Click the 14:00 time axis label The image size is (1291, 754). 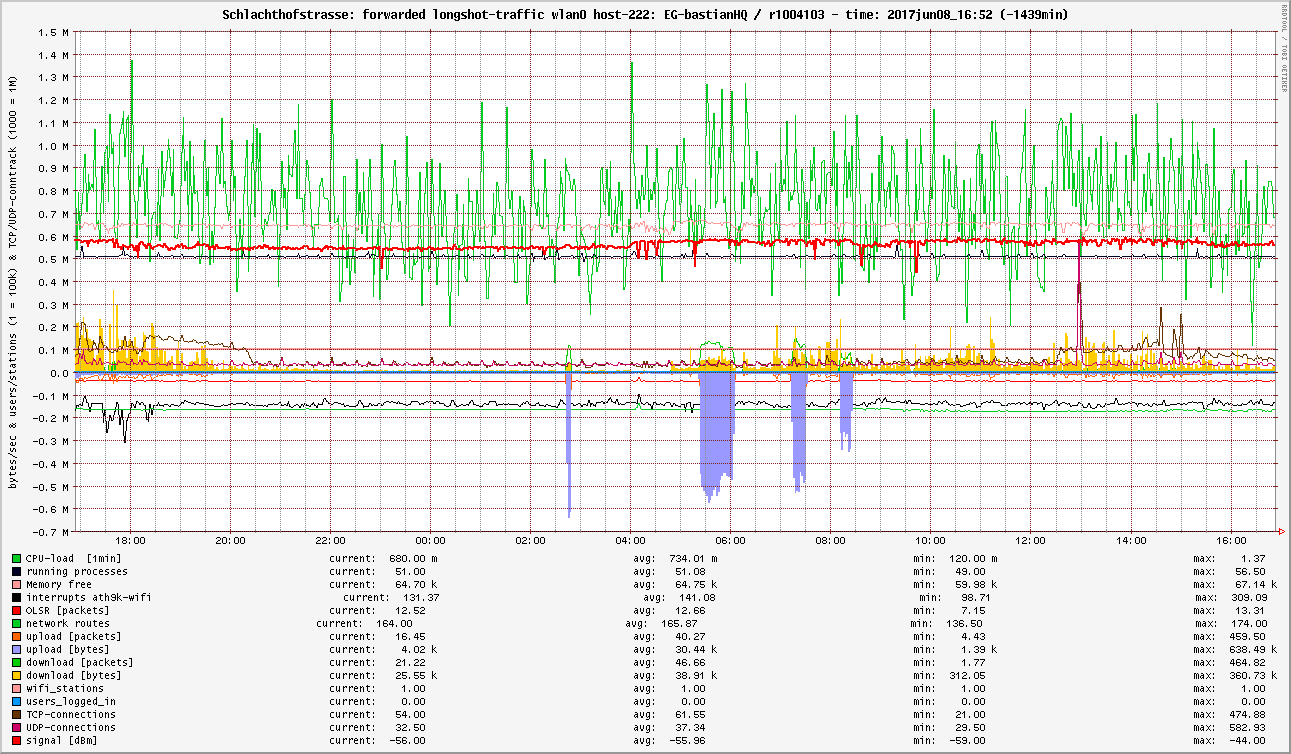tap(1131, 541)
